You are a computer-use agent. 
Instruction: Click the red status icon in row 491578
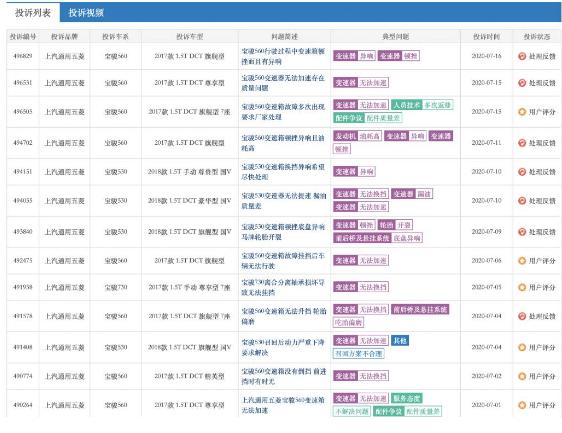point(522,316)
